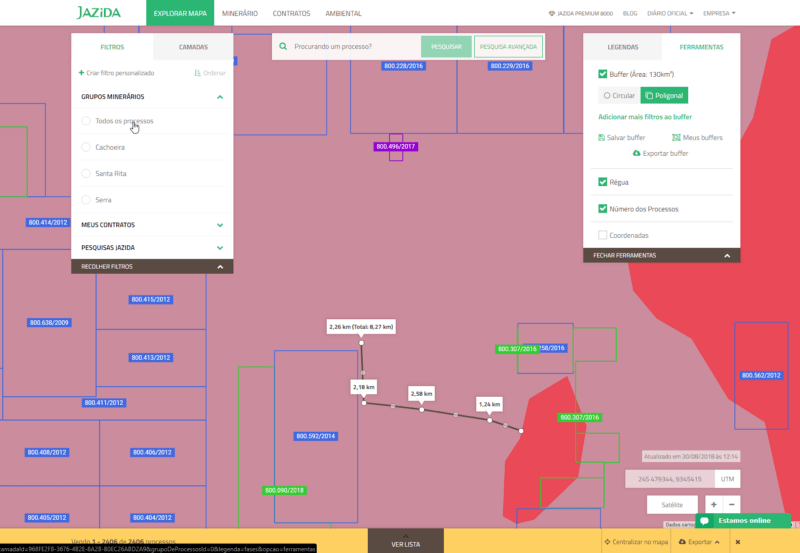Select the Circular buffer shape option
The image size is (800, 553).
617,96
